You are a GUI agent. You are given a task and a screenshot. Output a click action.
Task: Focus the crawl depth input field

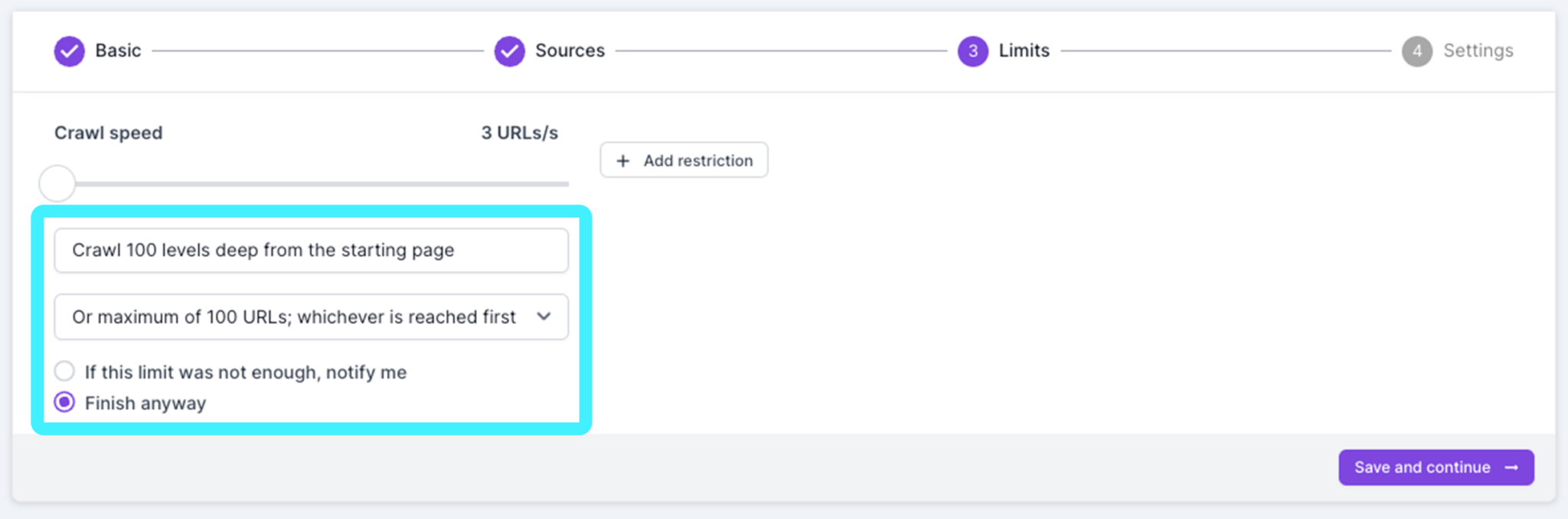311,250
